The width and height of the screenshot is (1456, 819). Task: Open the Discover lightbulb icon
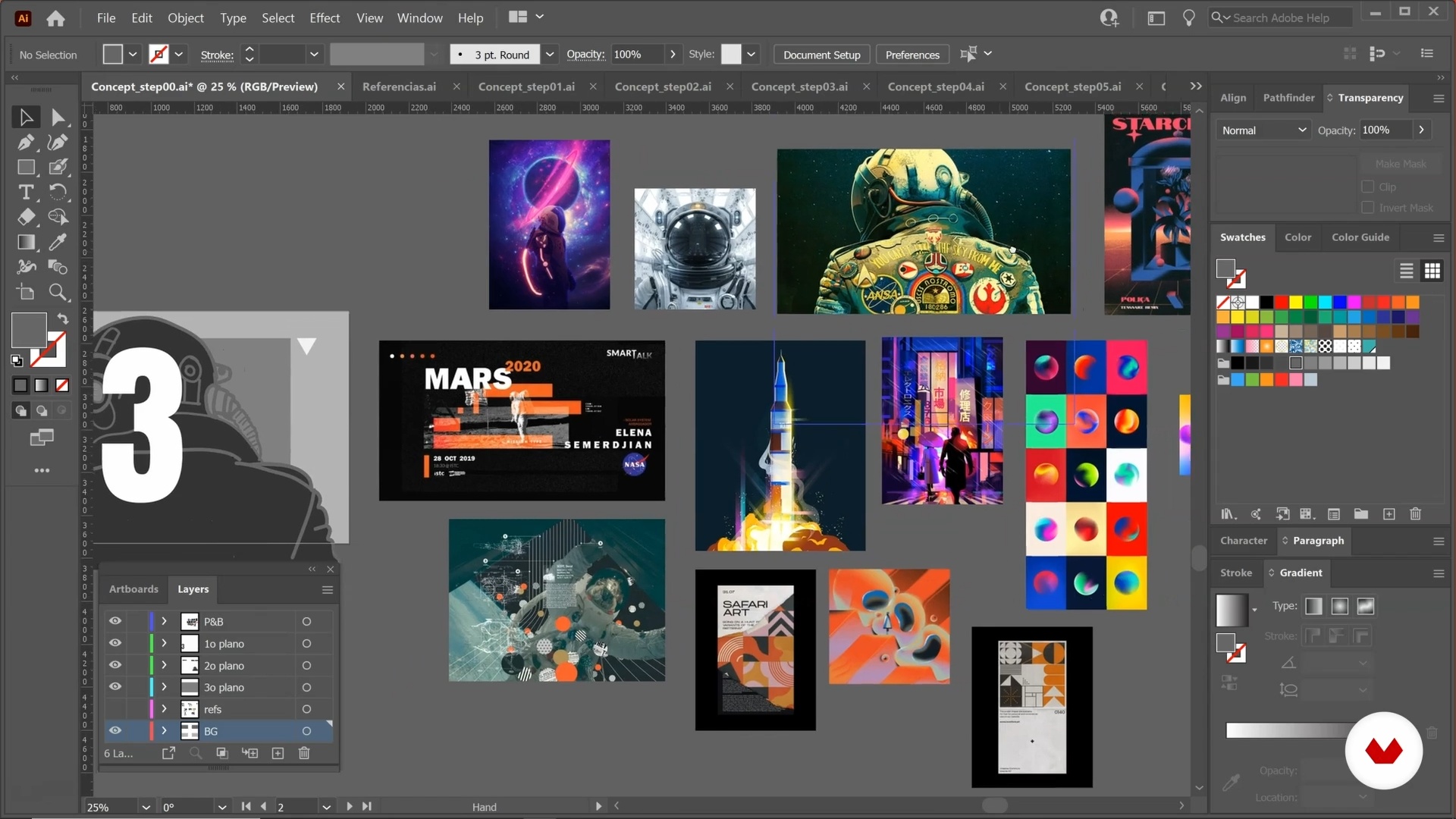click(1189, 18)
